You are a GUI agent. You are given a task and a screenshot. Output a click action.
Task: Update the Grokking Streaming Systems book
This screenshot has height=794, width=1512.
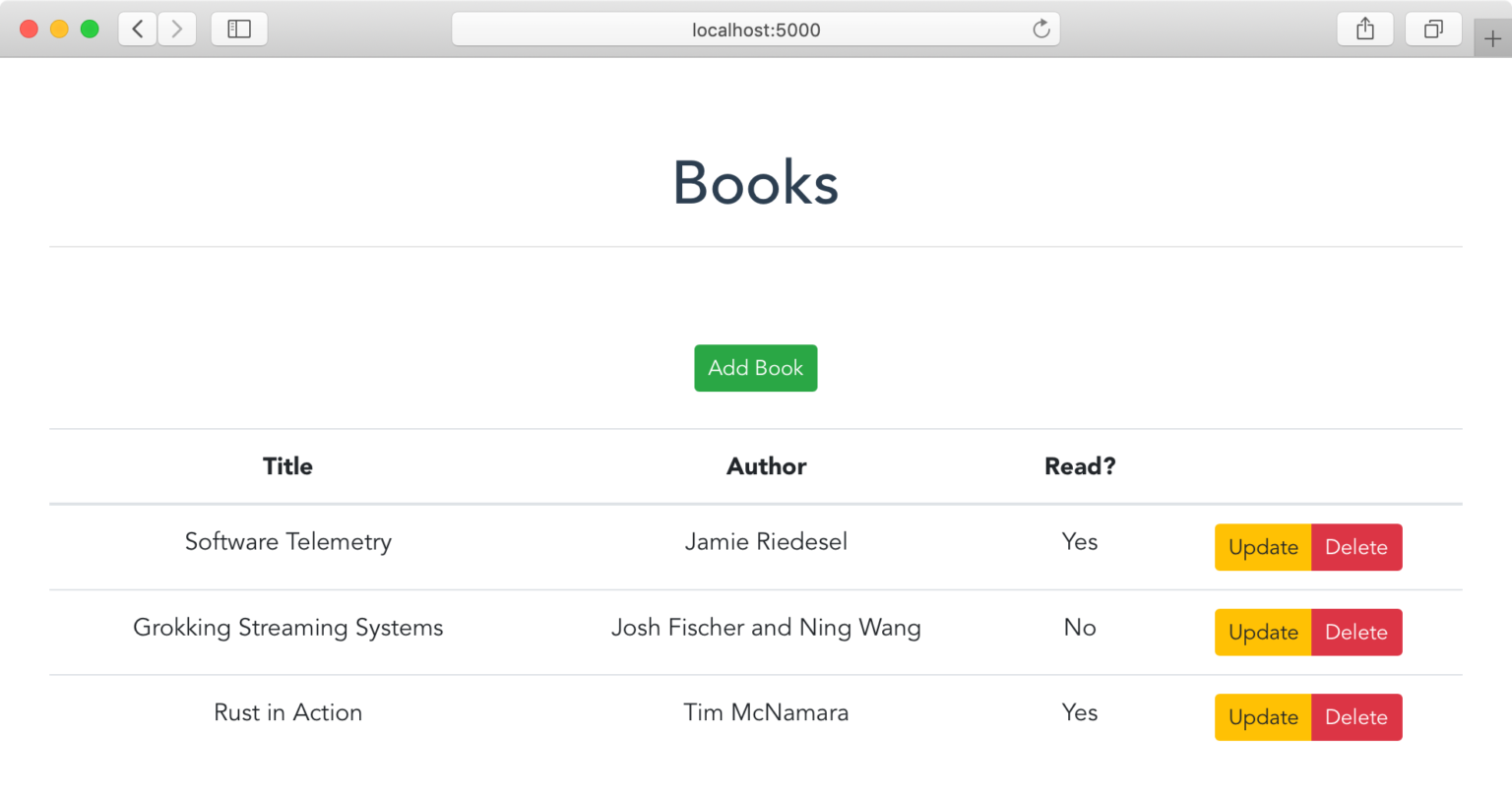point(1263,633)
